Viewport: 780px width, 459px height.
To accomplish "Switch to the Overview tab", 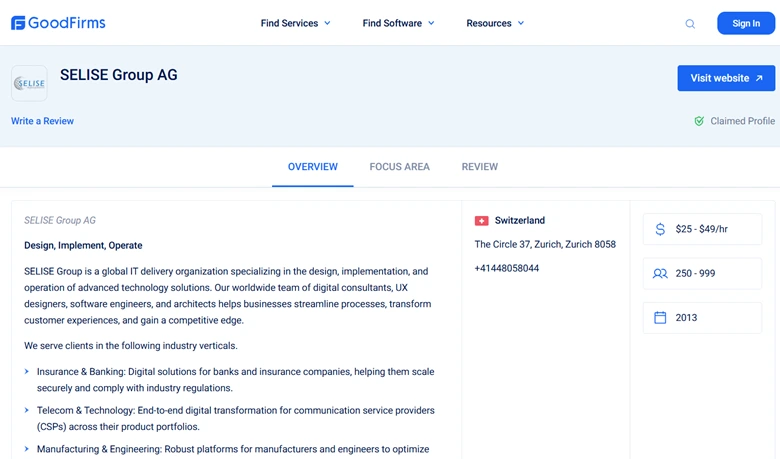I will [x=313, y=167].
